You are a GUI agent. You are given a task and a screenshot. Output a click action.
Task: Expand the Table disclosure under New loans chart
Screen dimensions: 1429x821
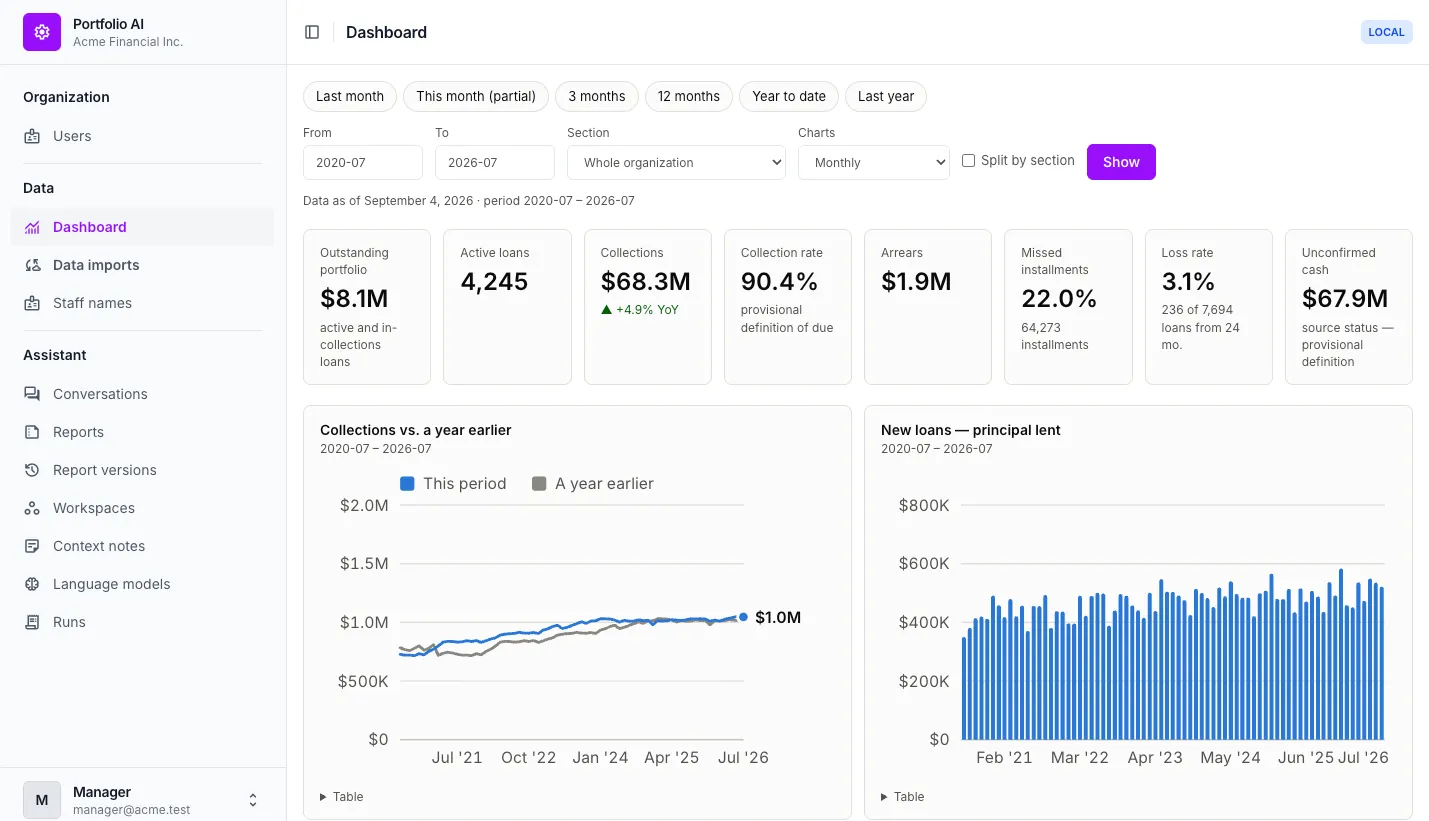[x=903, y=797]
